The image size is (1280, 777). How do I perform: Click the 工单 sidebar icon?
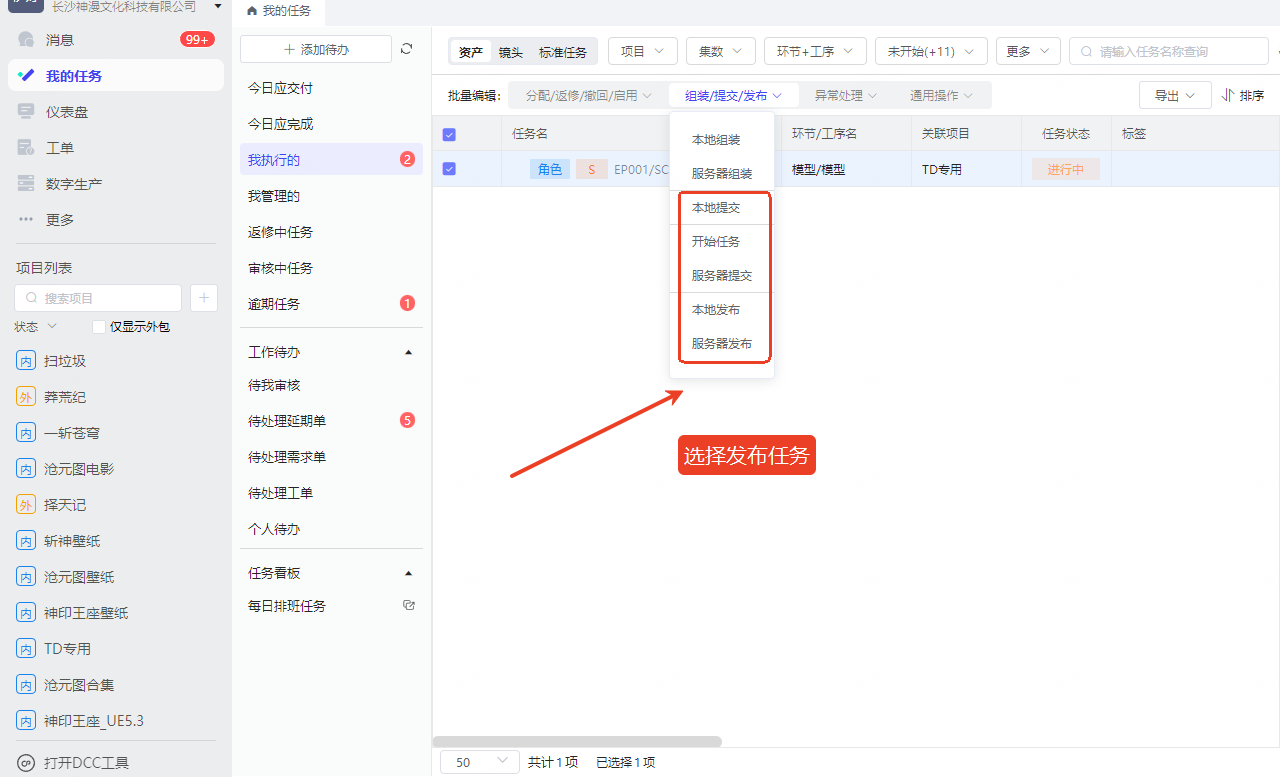pyautogui.click(x=26, y=148)
